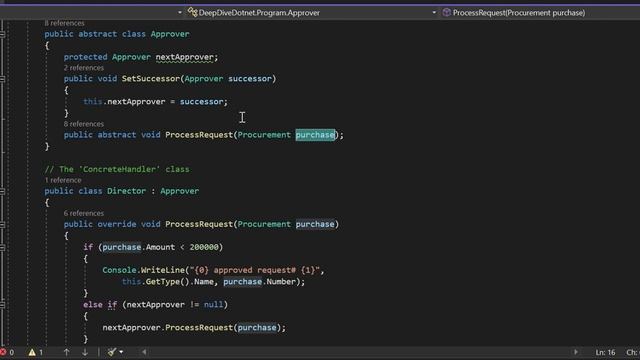
Task: Click the 'ConcreteHandler' class comment line
Action: (x=117, y=169)
